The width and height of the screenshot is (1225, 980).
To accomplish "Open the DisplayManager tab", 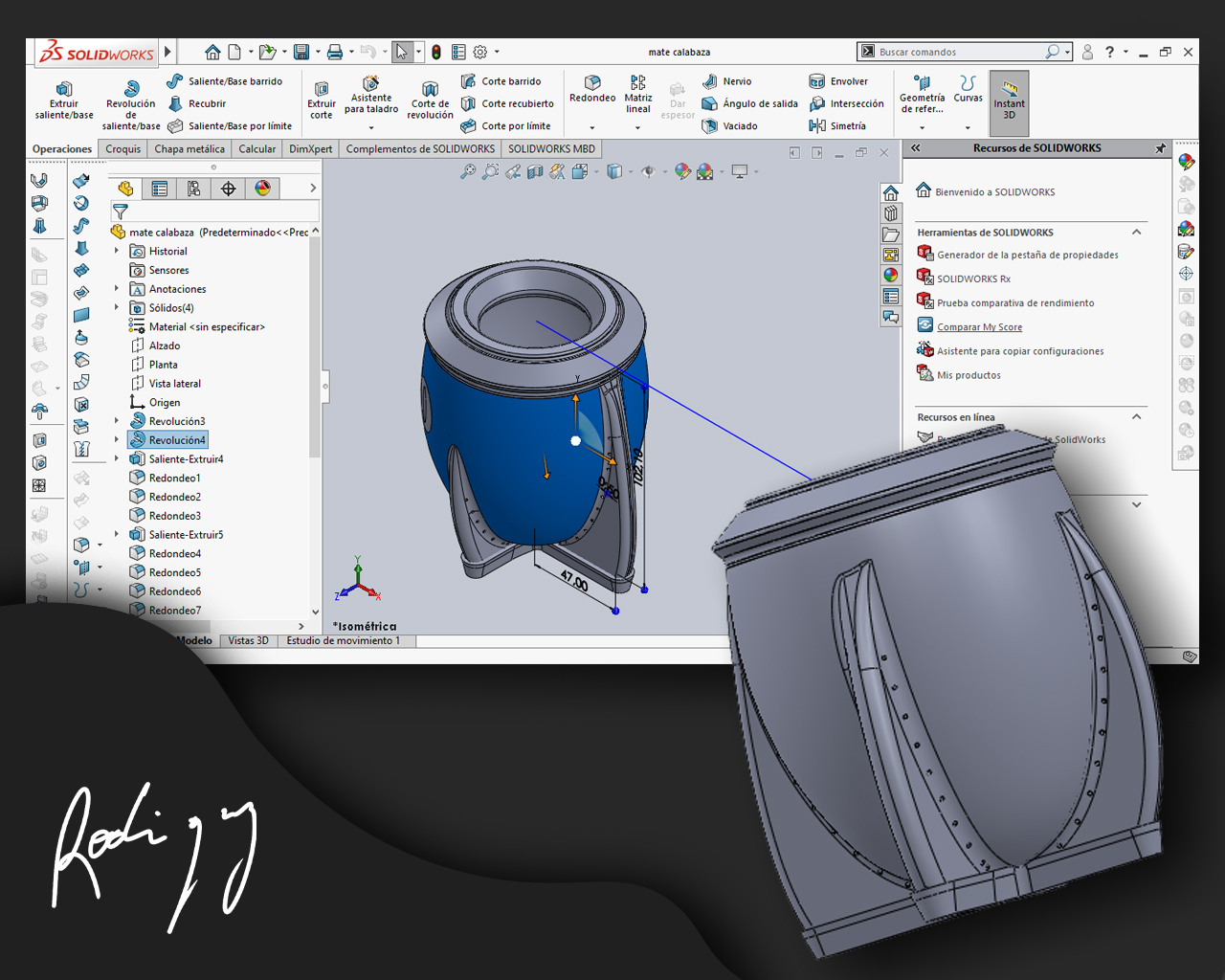I will tap(263, 189).
